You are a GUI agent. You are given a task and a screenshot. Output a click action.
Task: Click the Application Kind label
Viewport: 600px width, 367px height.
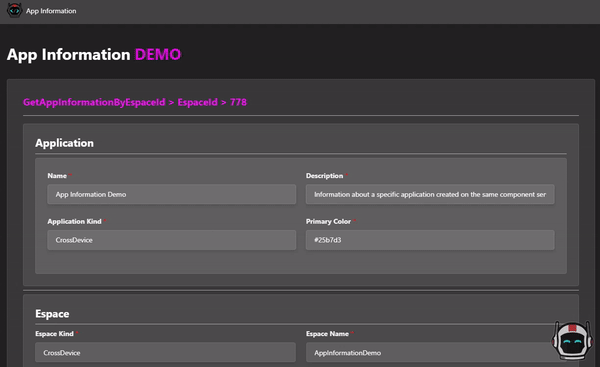click(x=74, y=221)
